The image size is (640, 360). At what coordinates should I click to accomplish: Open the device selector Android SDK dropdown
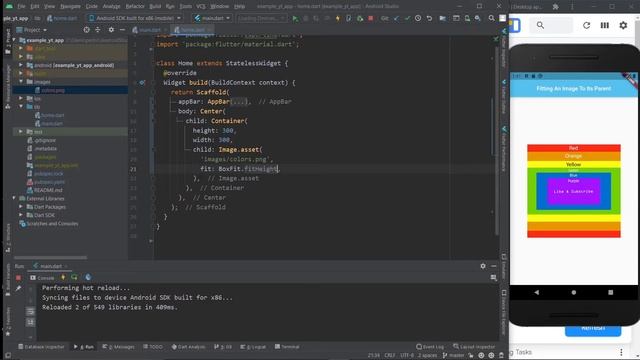tap(135, 18)
